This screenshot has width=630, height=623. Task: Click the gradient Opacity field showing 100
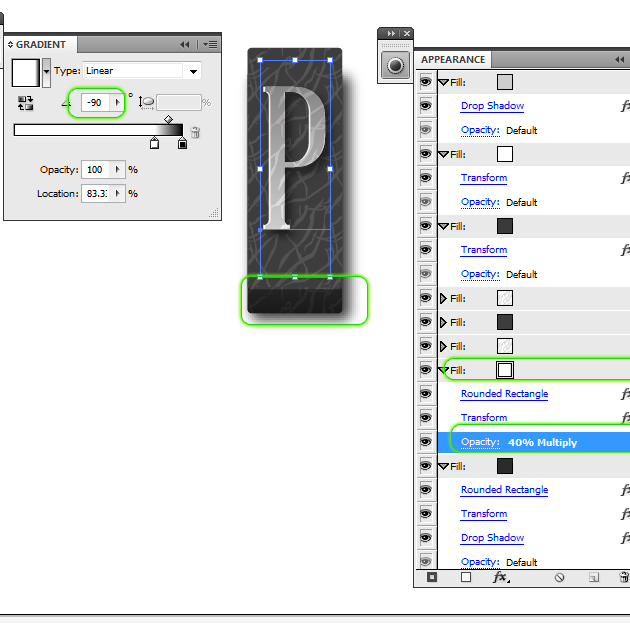tap(96, 170)
